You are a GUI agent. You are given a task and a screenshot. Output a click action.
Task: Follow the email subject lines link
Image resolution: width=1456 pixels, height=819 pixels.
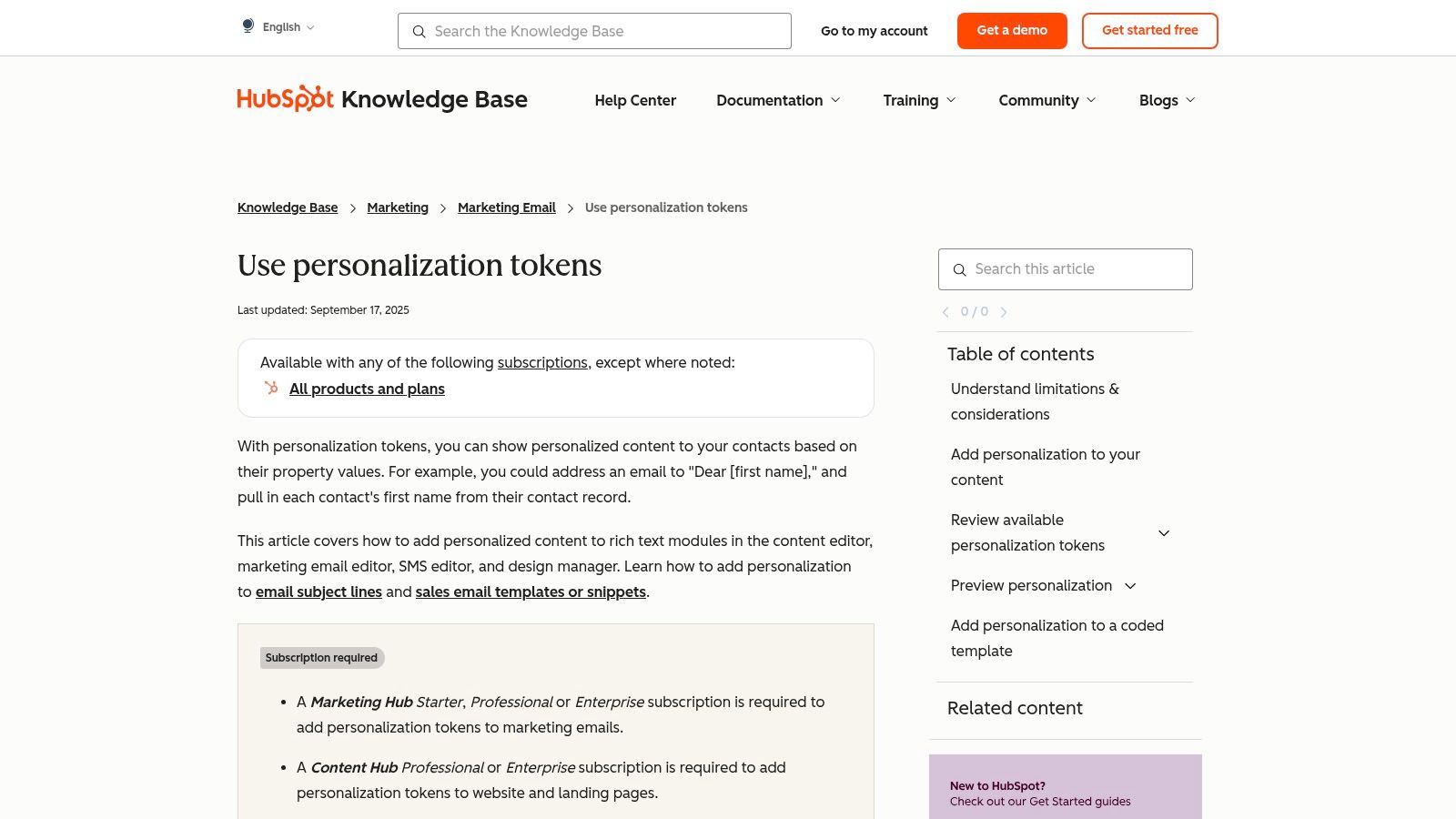(318, 591)
